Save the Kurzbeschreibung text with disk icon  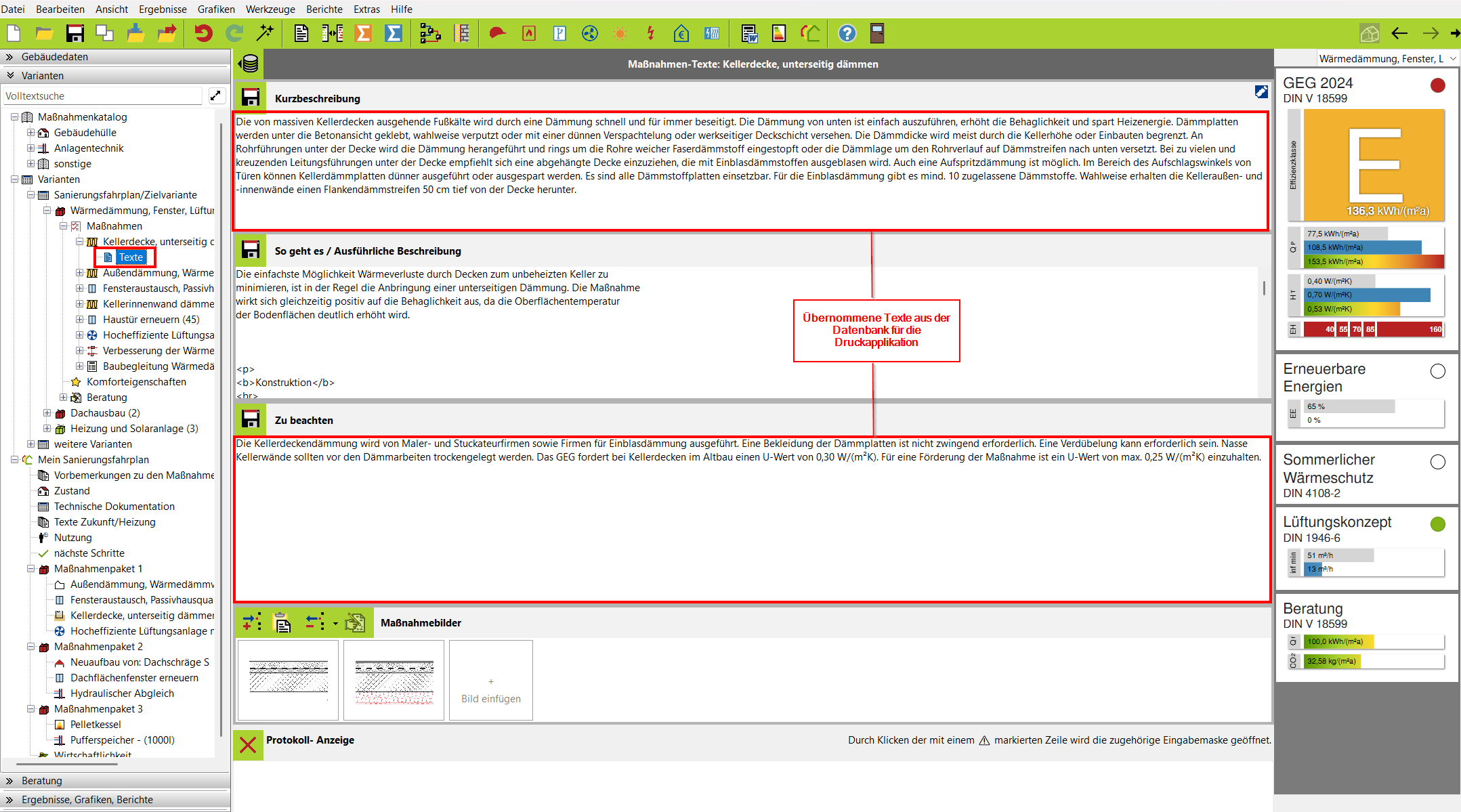pos(251,98)
